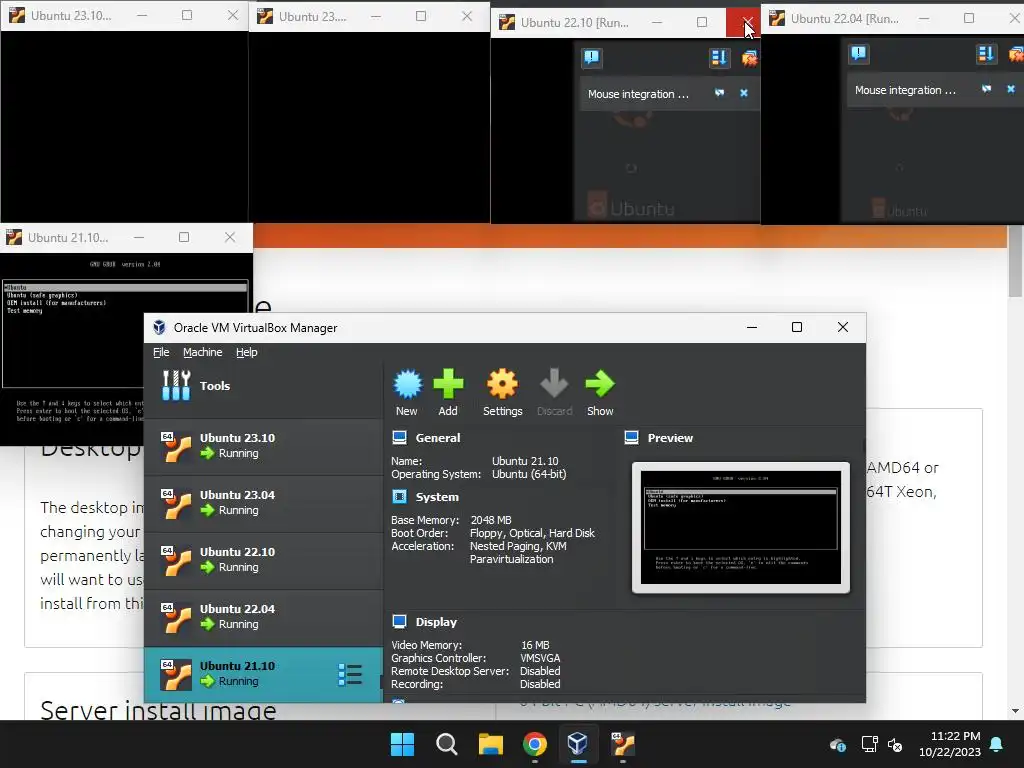The width and height of the screenshot is (1024, 768).
Task: Click the General section heading
Action: (438, 438)
